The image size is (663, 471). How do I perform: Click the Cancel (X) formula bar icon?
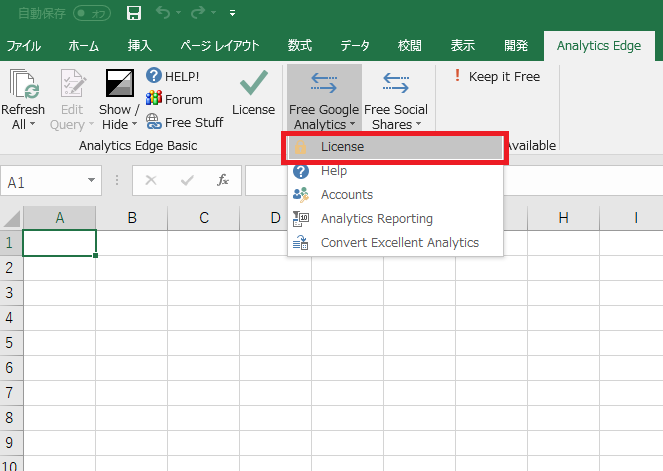coord(151,181)
